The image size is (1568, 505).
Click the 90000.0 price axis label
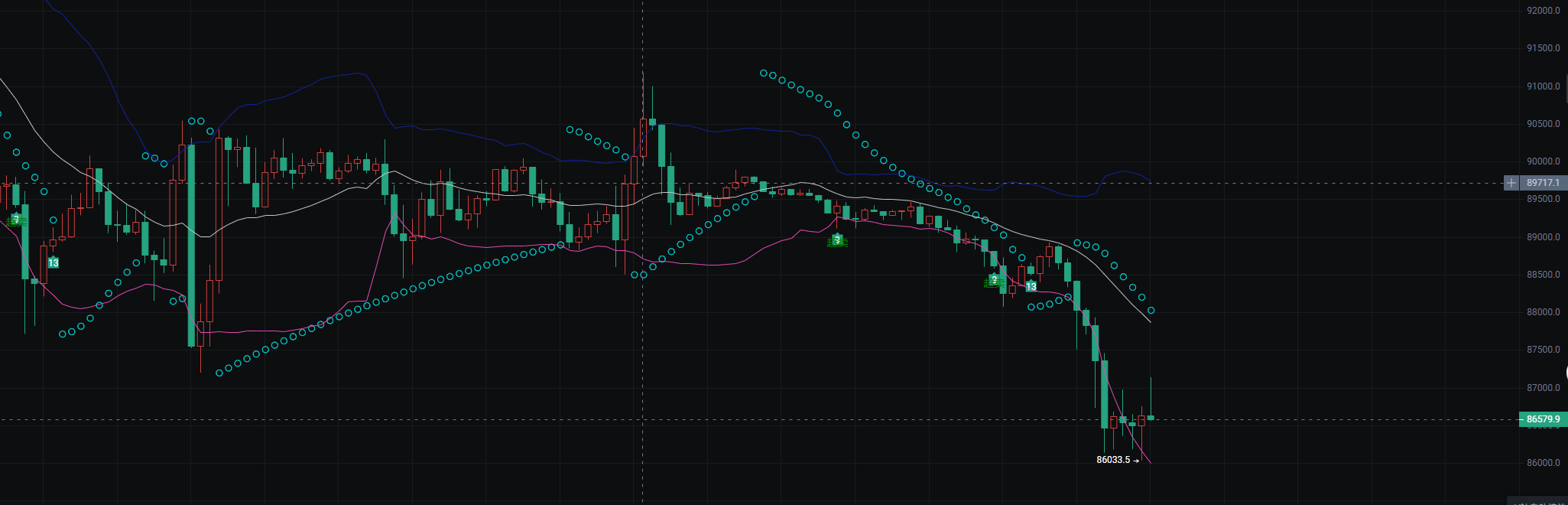pos(1543,161)
